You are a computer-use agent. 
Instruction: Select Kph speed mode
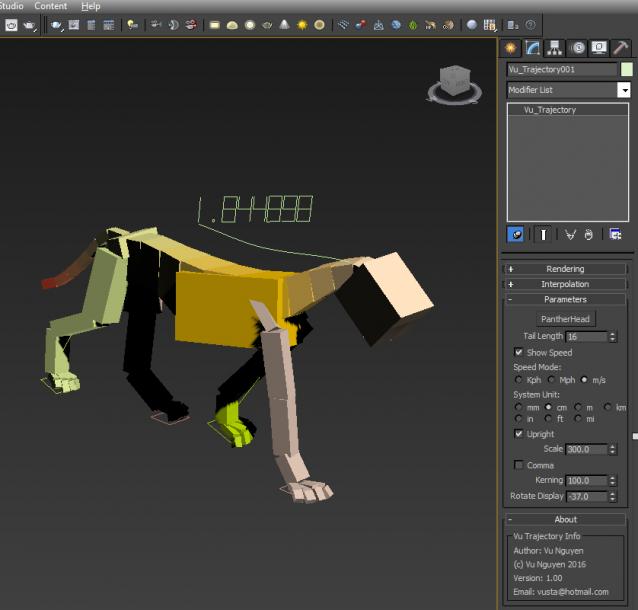point(517,380)
